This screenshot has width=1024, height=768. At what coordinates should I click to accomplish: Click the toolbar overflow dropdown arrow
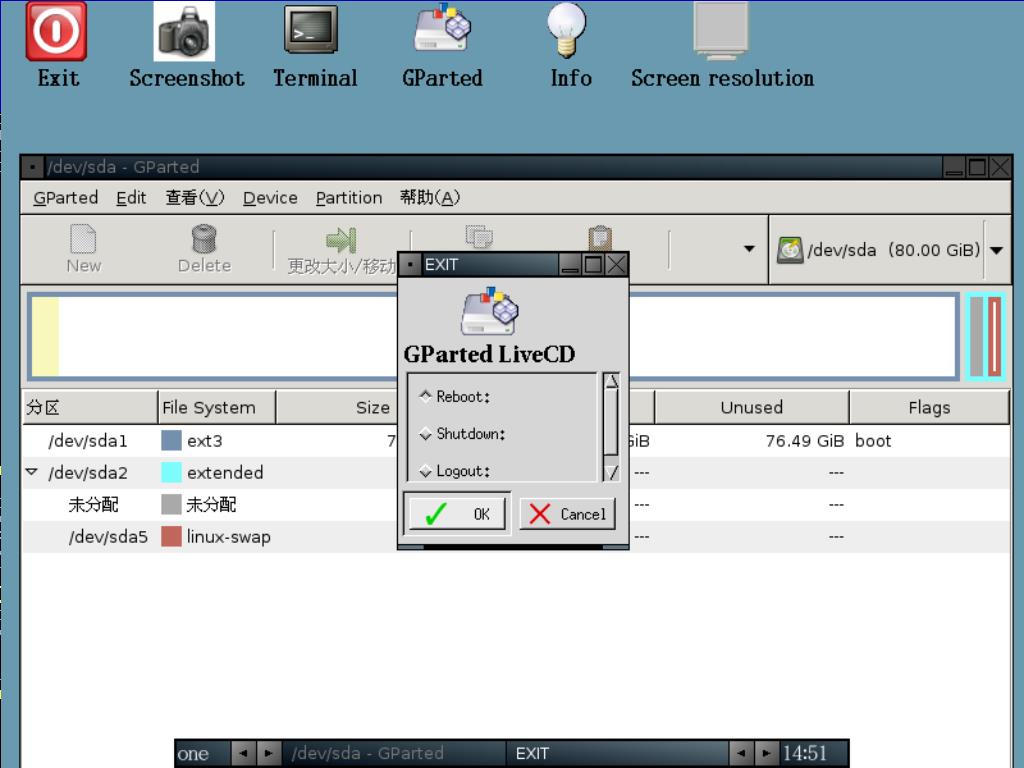[749, 249]
